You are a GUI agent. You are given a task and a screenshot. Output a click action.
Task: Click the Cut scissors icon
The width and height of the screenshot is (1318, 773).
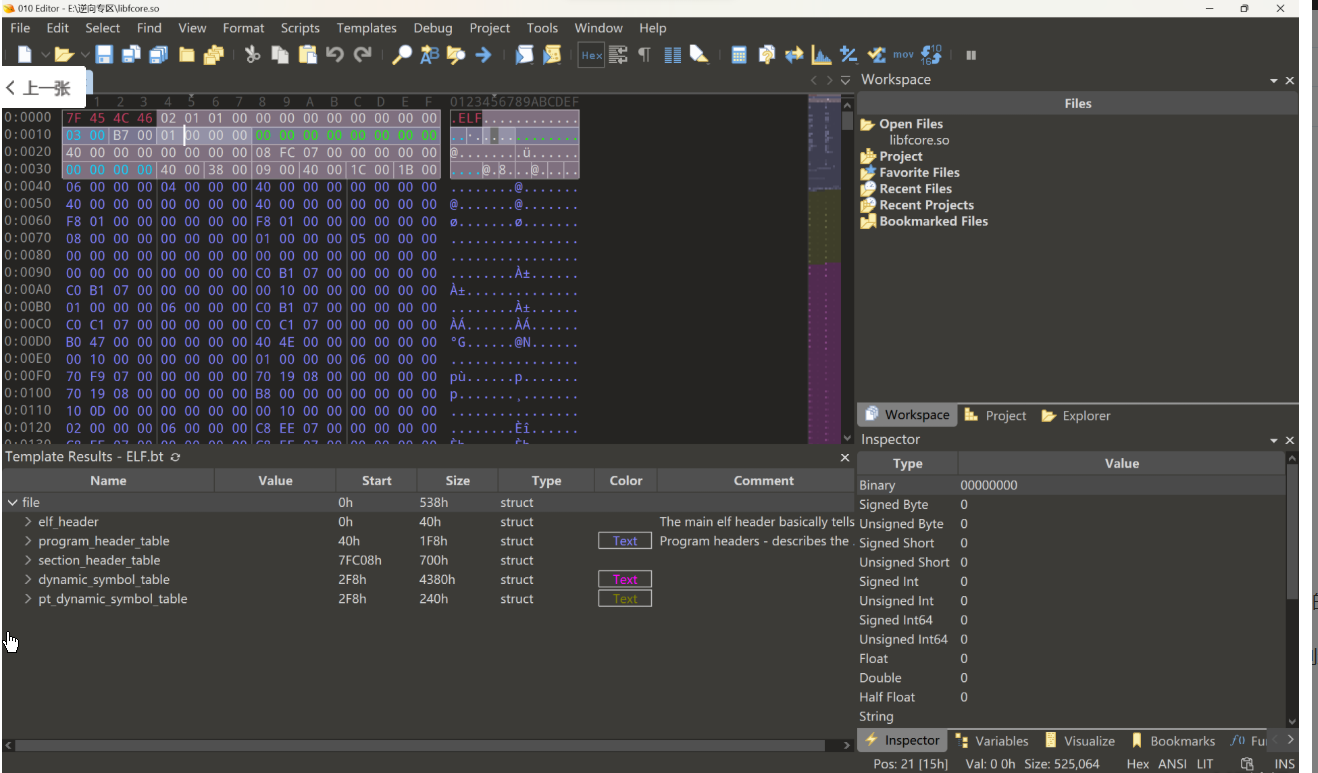pos(252,55)
